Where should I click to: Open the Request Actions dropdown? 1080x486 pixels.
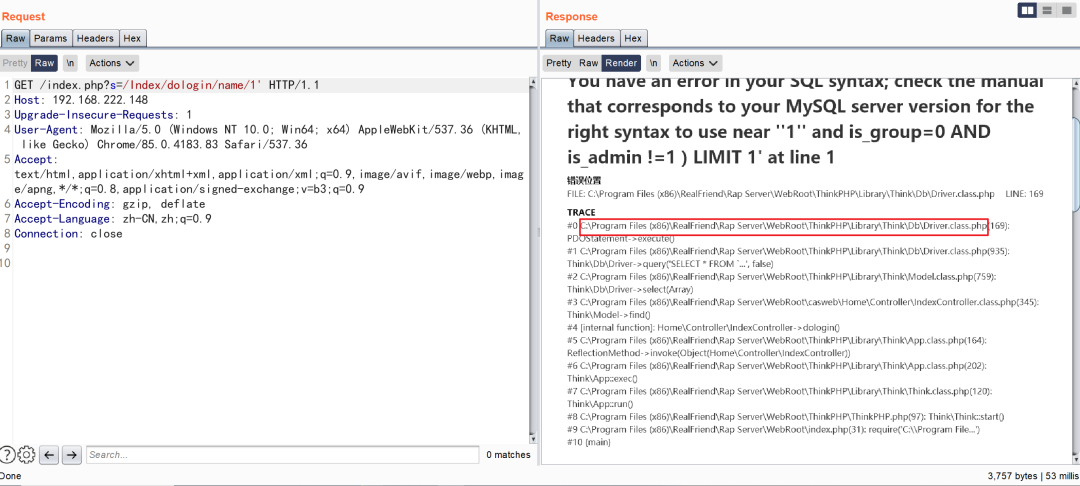[112, 63]
